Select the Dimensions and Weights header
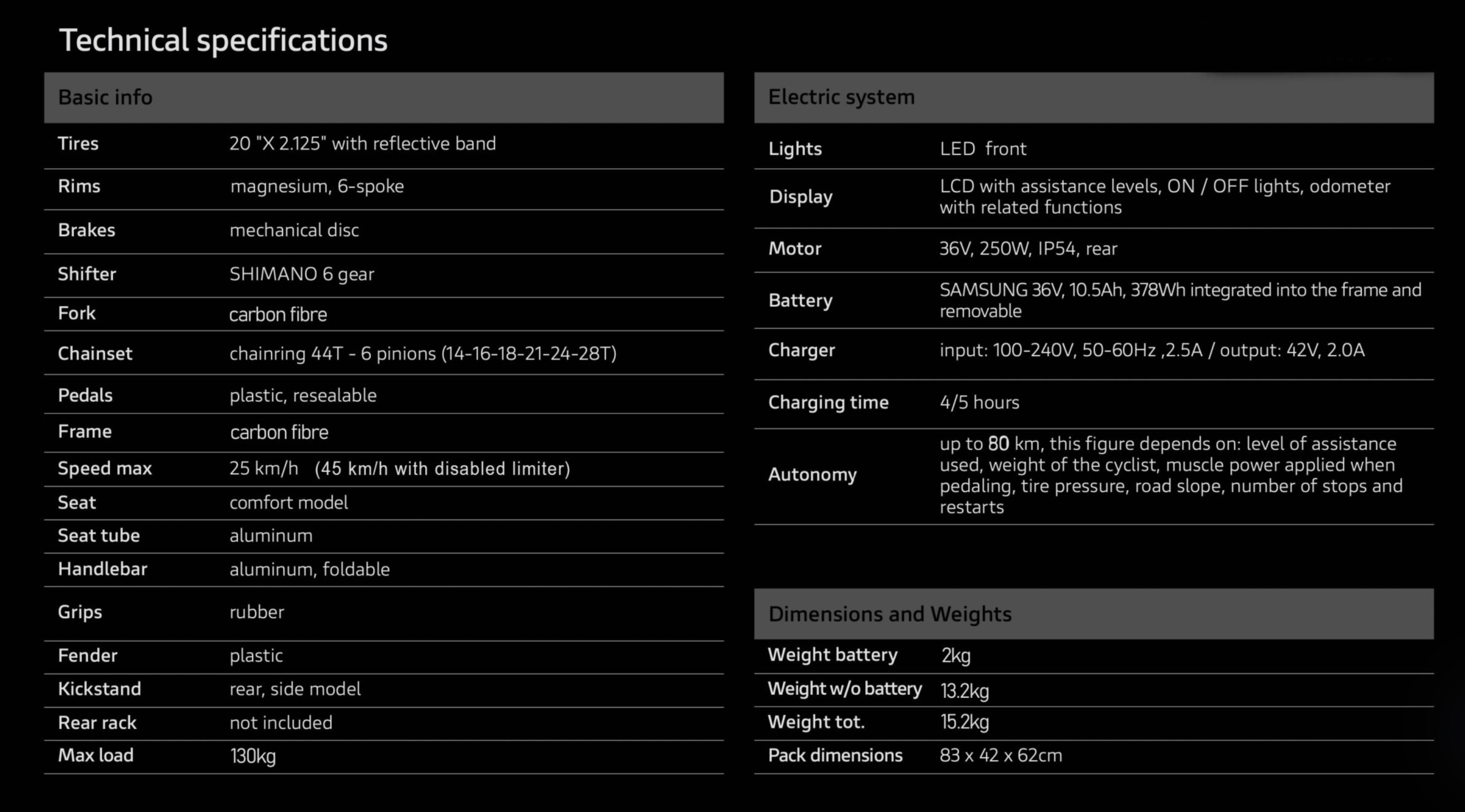 pos(890,614)
